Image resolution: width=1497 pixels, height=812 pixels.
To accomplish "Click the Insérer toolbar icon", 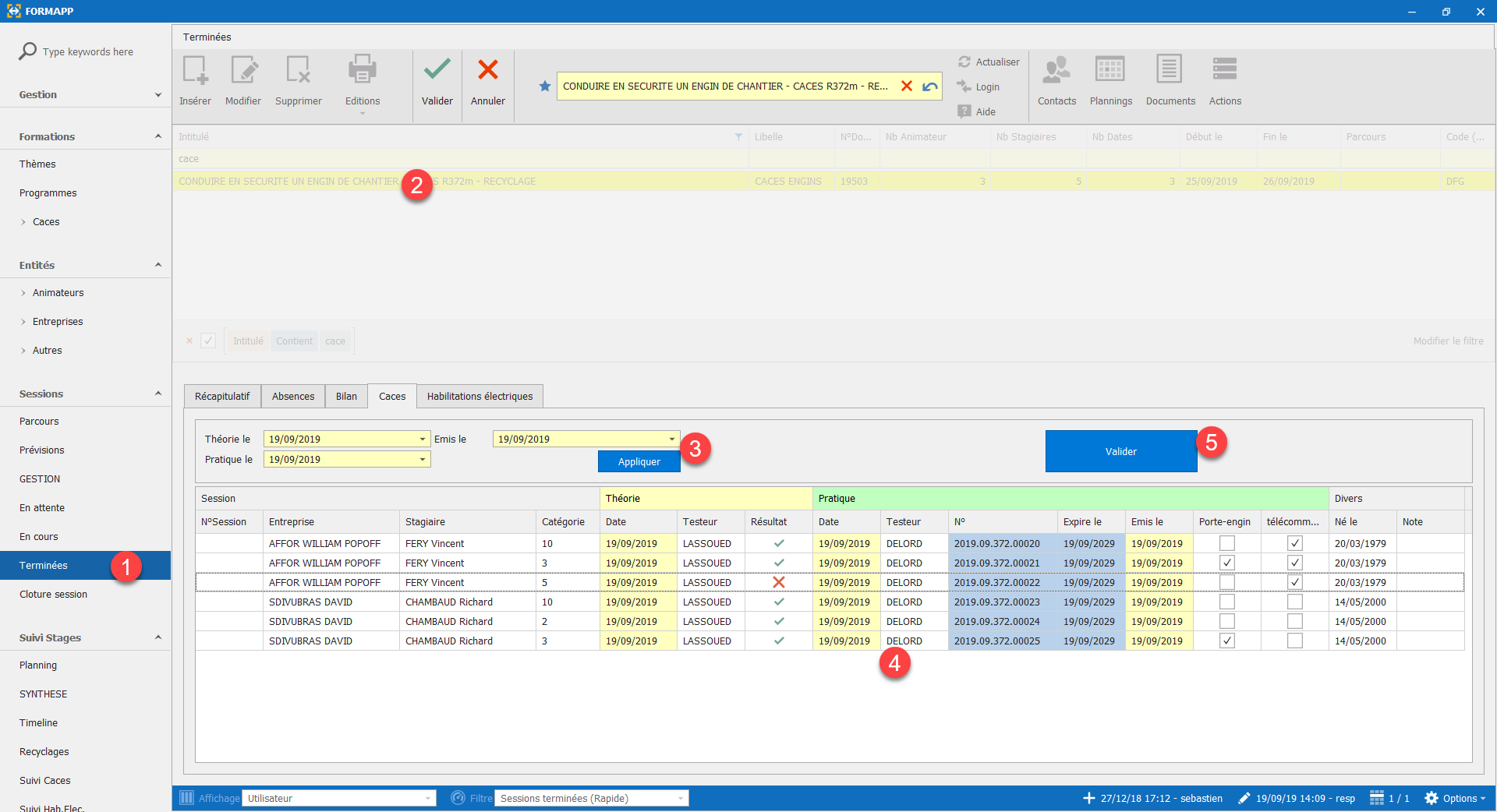I will (x=195, y=70).
